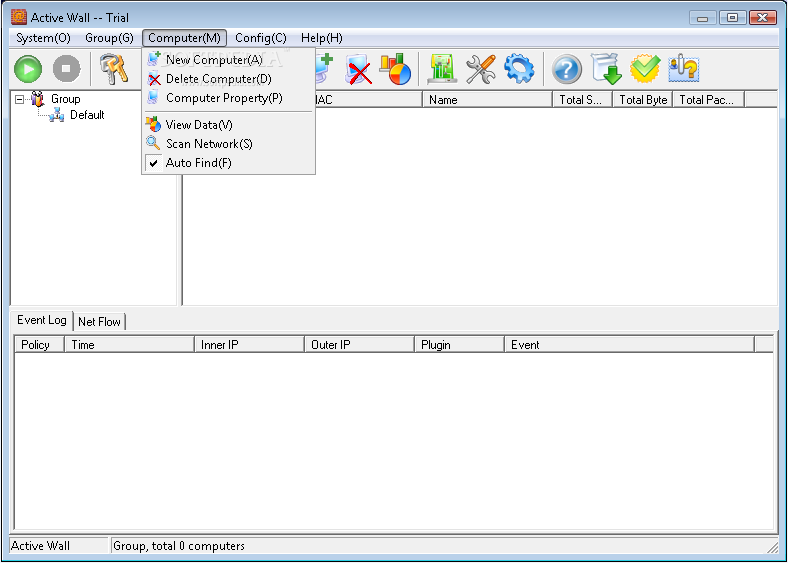The width and height of the screenshot is (788, 563).
Task: Choose Scan Network(S) from menu
Action: point(229,144)
